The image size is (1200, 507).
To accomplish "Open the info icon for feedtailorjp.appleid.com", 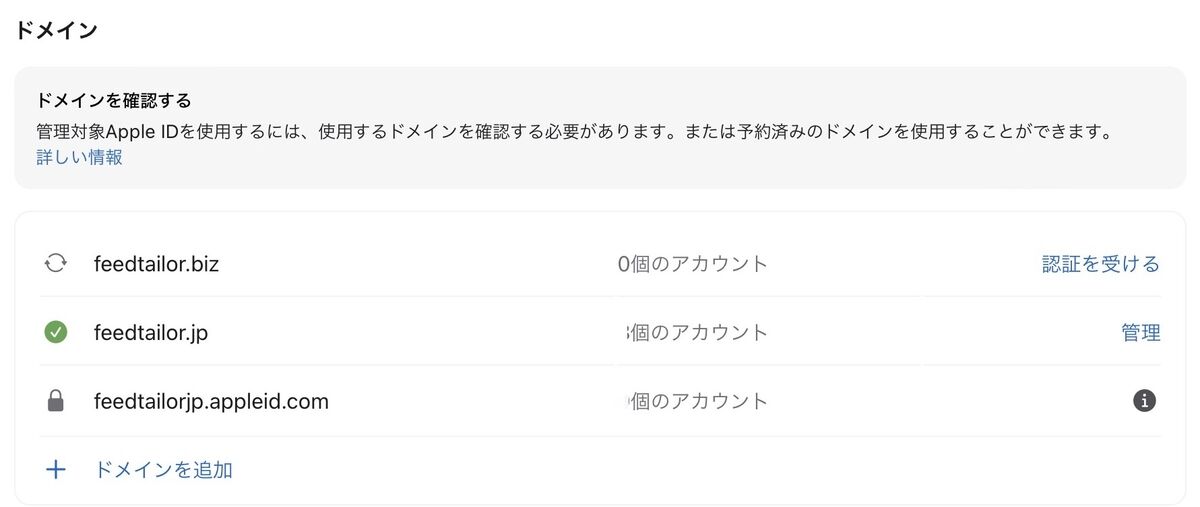I will [1144, 401].
